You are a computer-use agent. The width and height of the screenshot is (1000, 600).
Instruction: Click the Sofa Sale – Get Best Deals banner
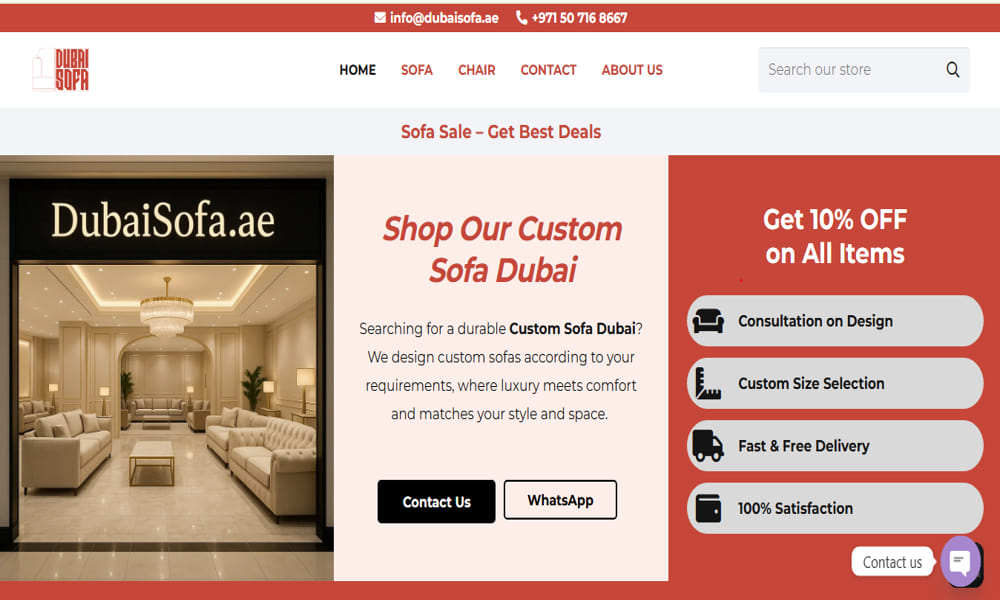501,131
